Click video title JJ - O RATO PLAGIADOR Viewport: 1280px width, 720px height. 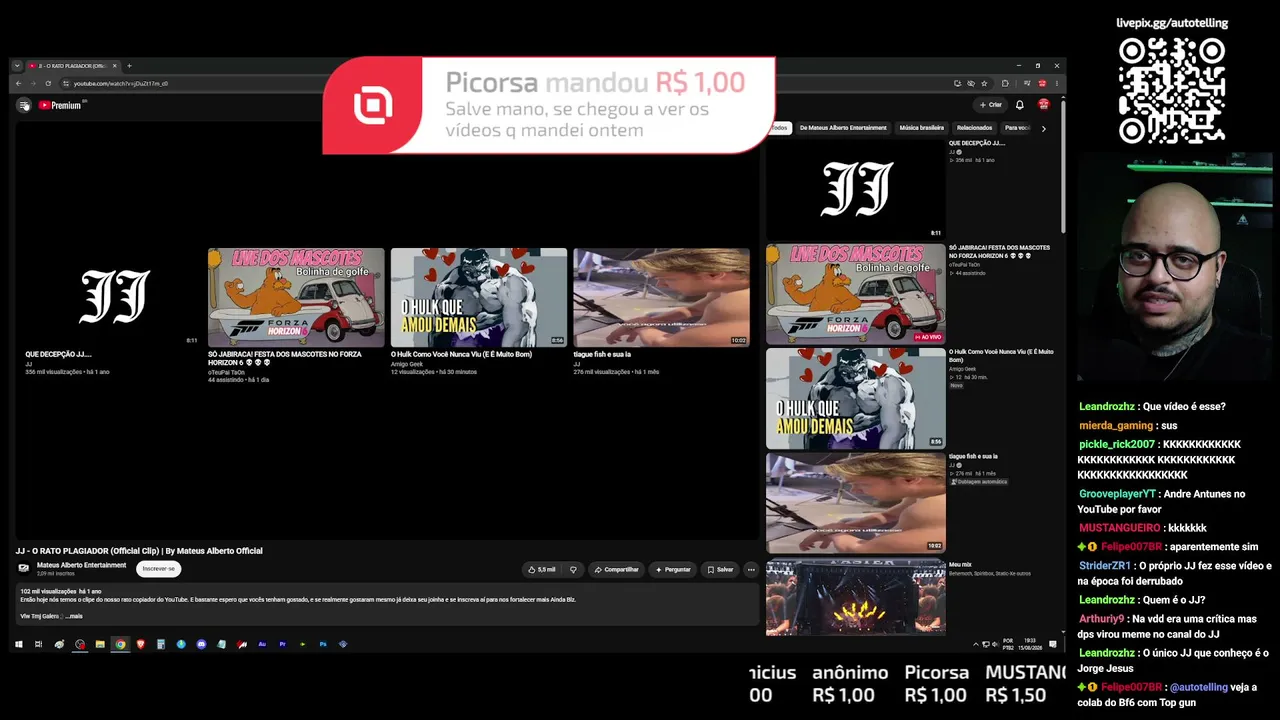point(139,551)
